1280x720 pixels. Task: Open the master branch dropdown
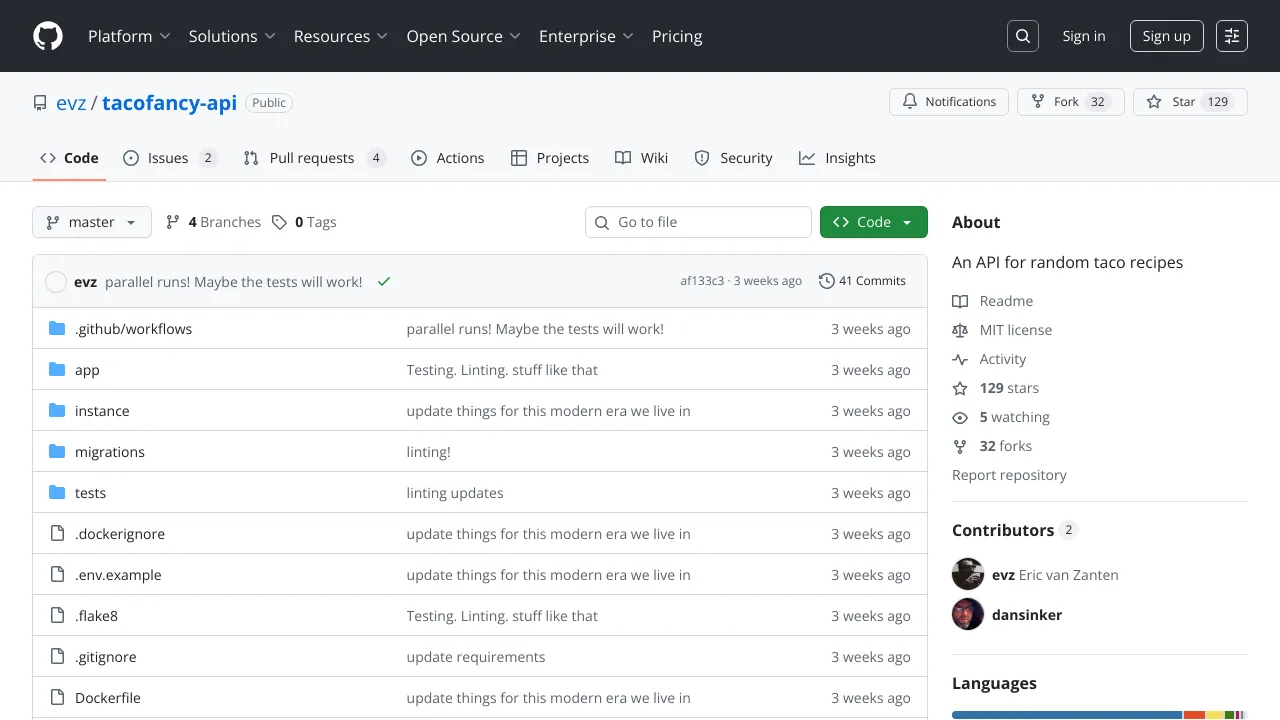point(92,222)
